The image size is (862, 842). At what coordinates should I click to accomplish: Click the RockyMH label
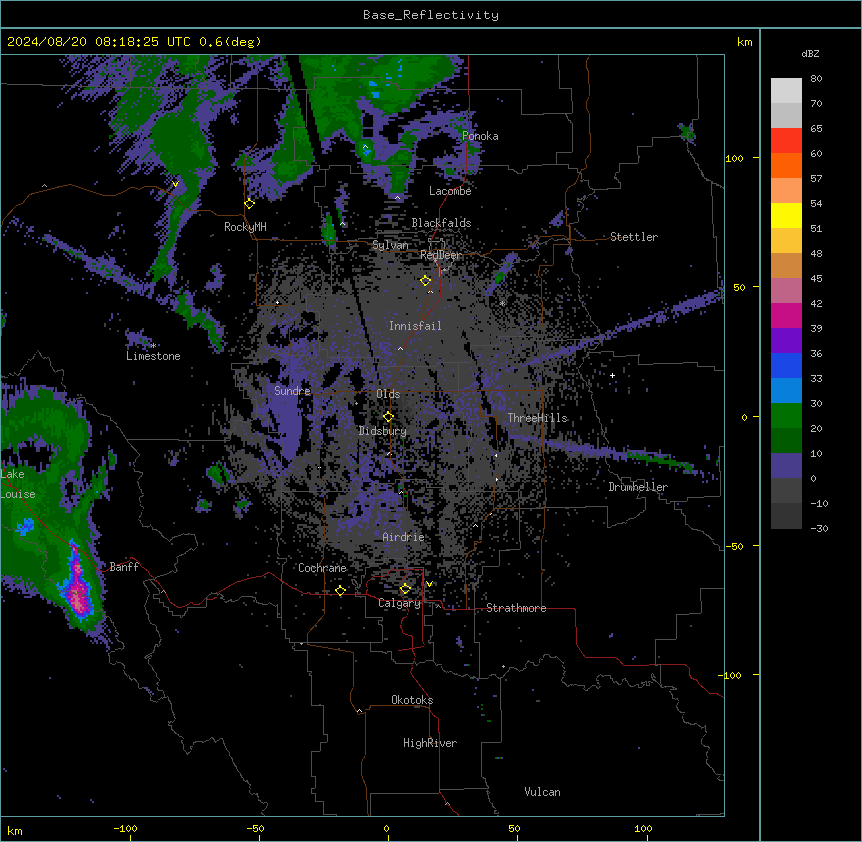pos(245,227)
